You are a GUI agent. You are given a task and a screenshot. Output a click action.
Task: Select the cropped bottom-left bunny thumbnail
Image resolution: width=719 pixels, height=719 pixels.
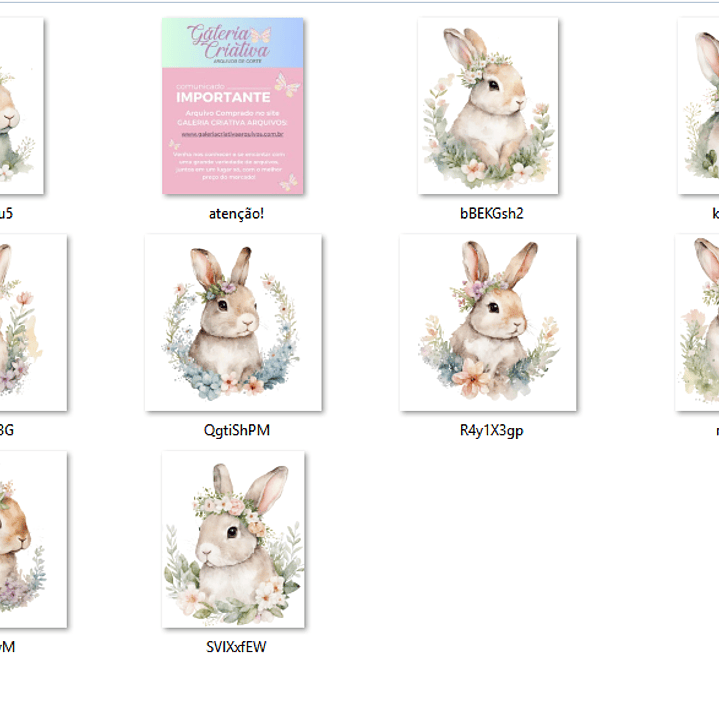pyautogui.click(x=32, y=539)
